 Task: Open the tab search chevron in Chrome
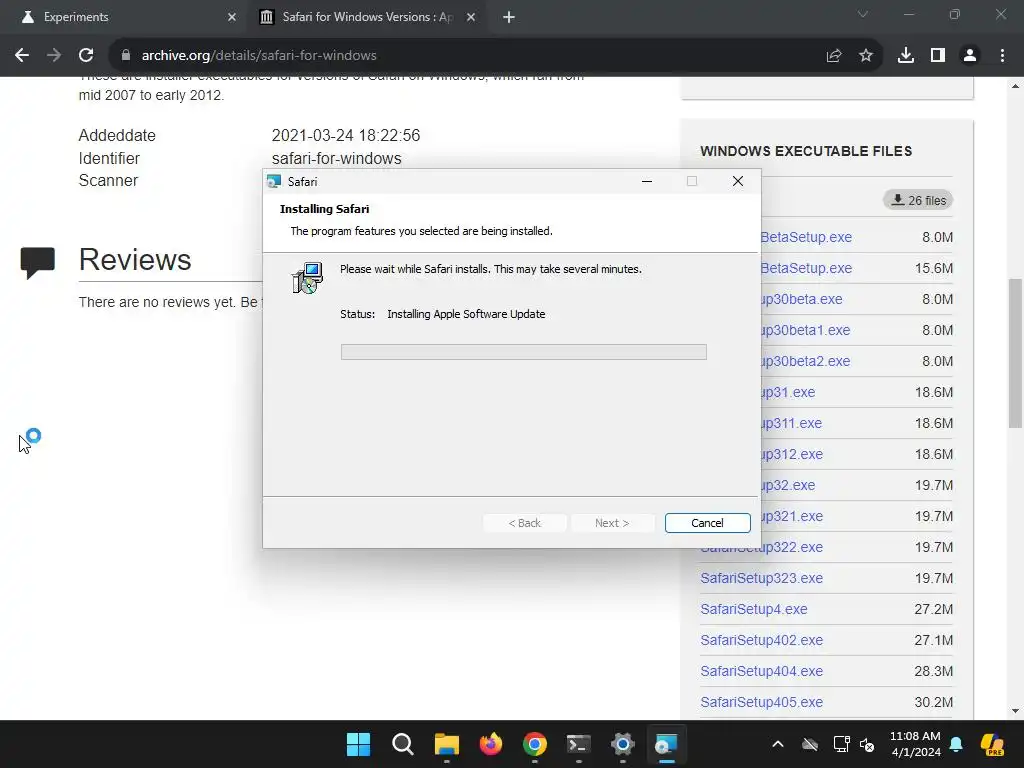[863, 14]
